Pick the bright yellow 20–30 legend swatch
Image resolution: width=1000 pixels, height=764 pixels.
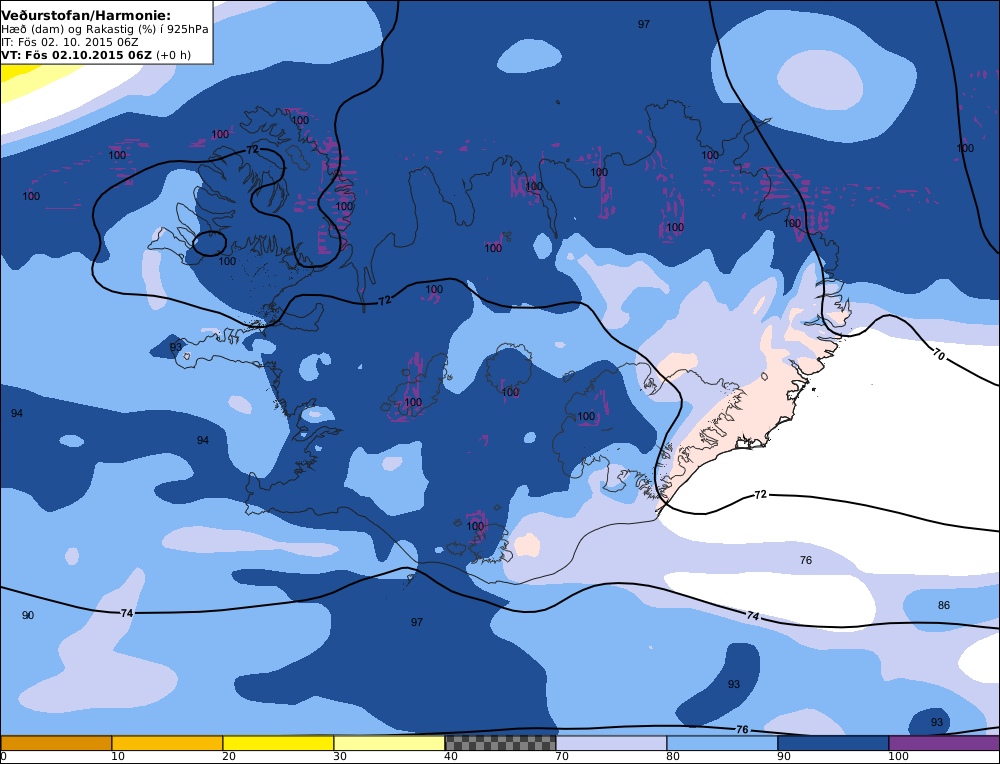click(x=278, y=742)
